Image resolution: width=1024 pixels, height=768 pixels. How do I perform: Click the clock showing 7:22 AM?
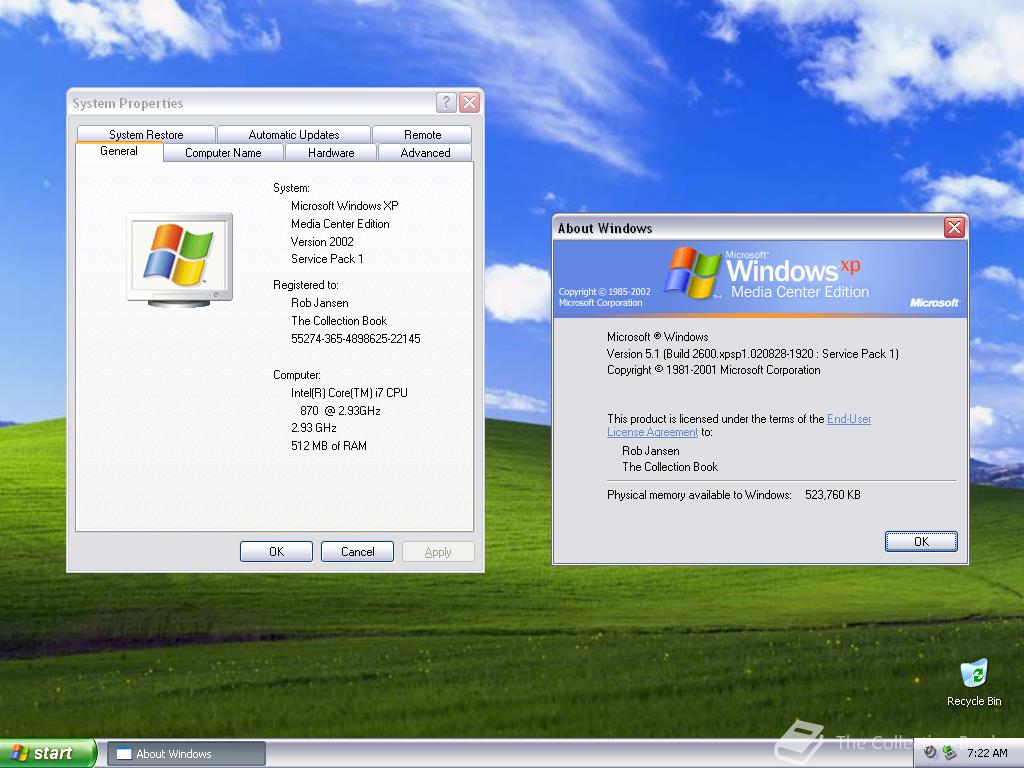click(x=989, y=752)
